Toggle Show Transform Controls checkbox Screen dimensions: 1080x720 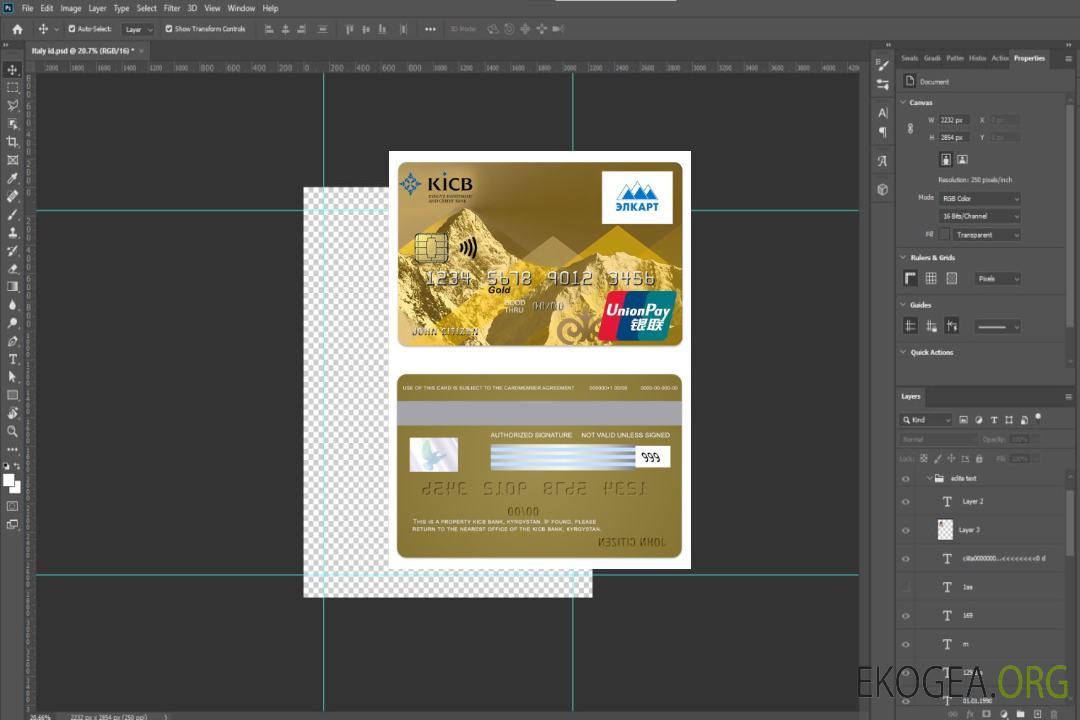[x=169, y=29]
